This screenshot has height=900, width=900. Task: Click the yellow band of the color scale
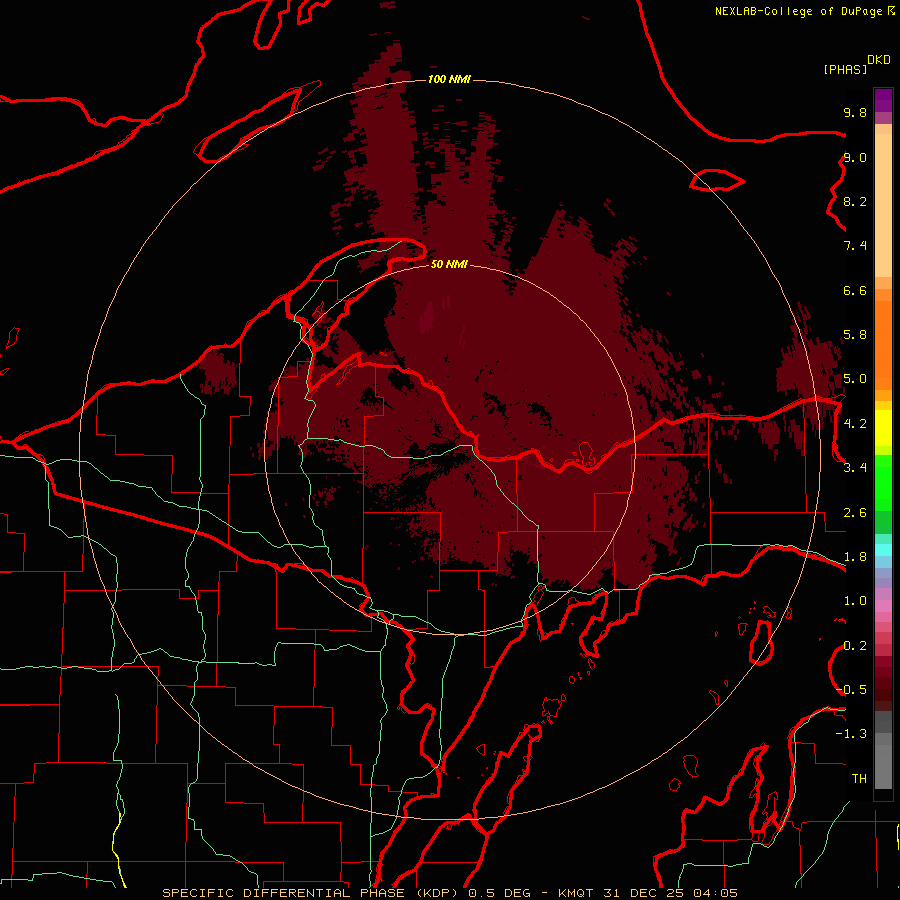883,428
